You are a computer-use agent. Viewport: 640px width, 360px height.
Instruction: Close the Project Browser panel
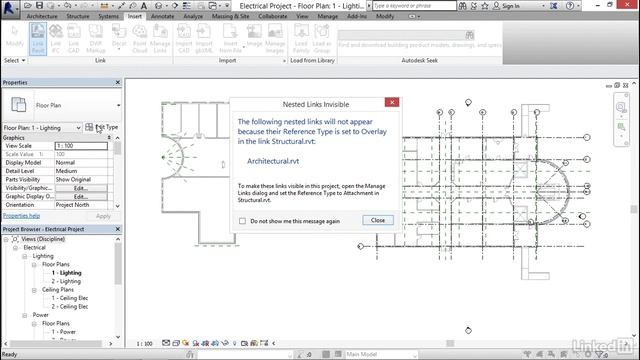[118, 229]
